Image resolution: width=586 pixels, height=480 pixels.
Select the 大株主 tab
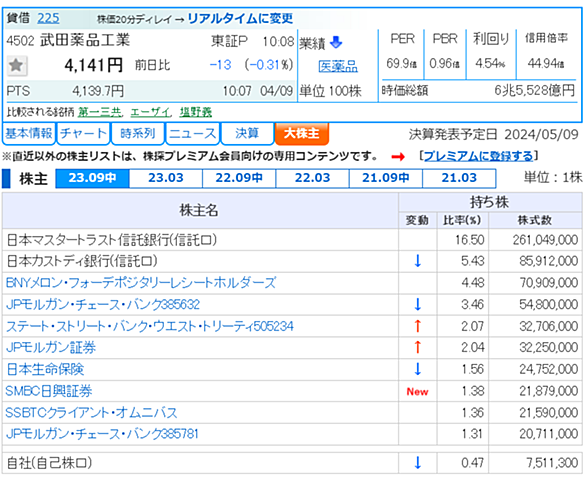[x=302, y=133]
